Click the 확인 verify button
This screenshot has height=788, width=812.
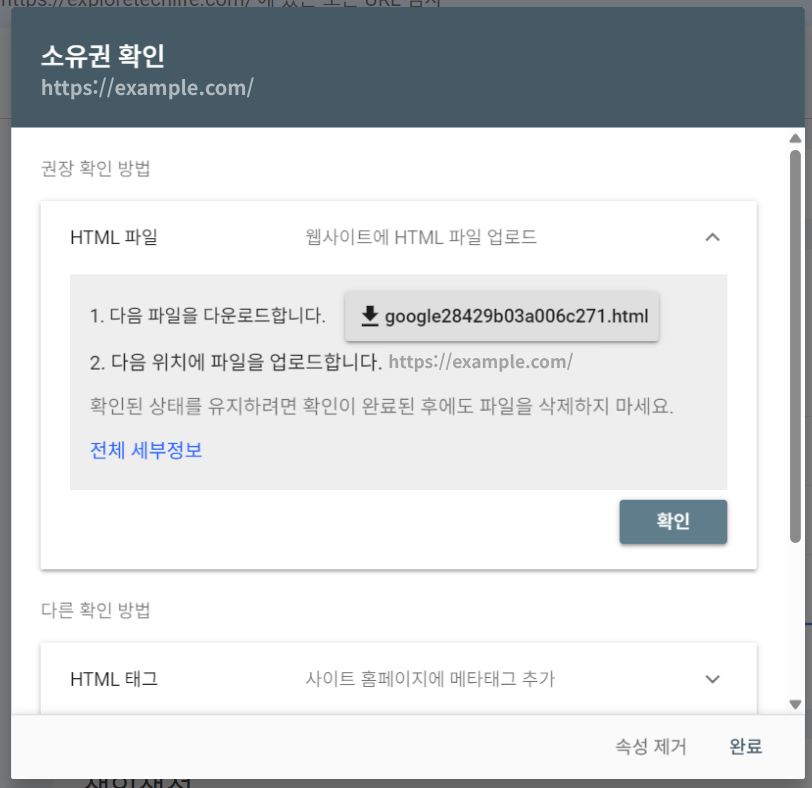673,521
